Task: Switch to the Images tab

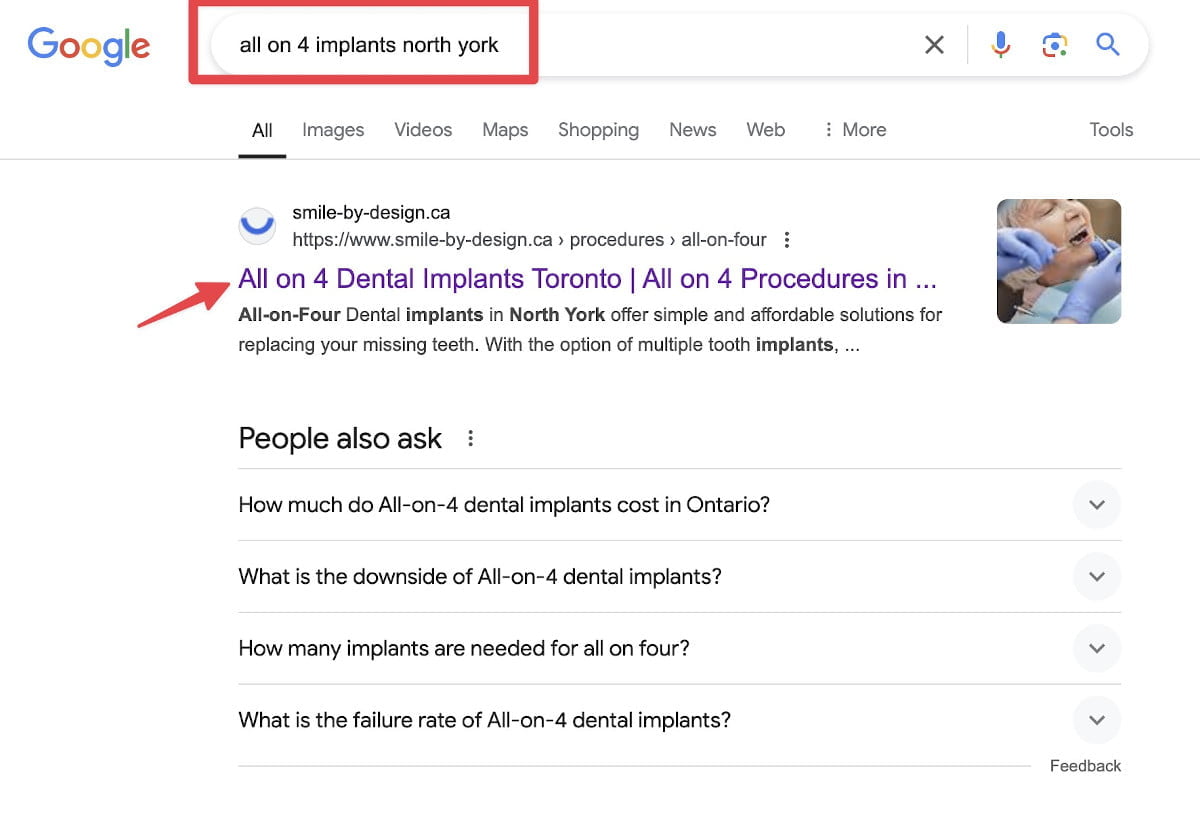Action: pyautogui.click(x=333, y=130)
